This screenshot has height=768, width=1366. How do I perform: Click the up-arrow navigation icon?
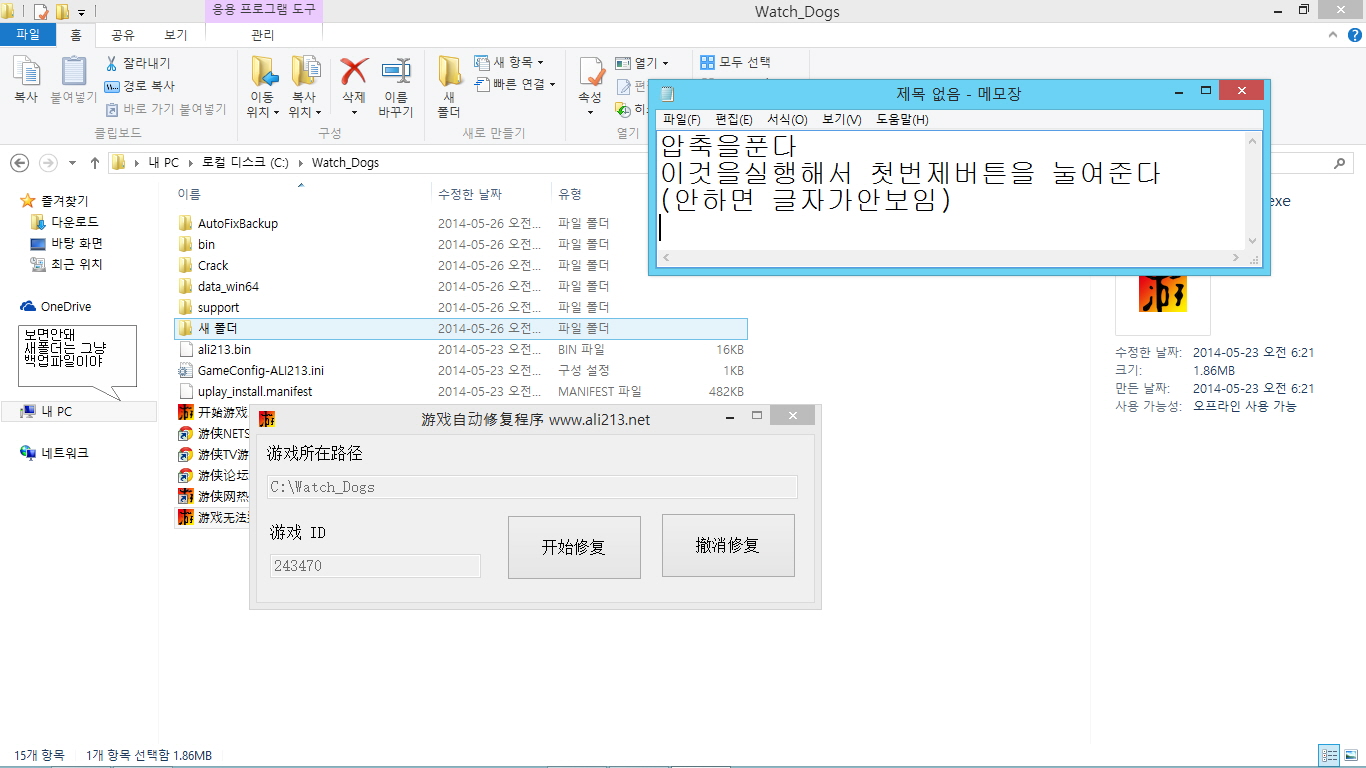95,163
